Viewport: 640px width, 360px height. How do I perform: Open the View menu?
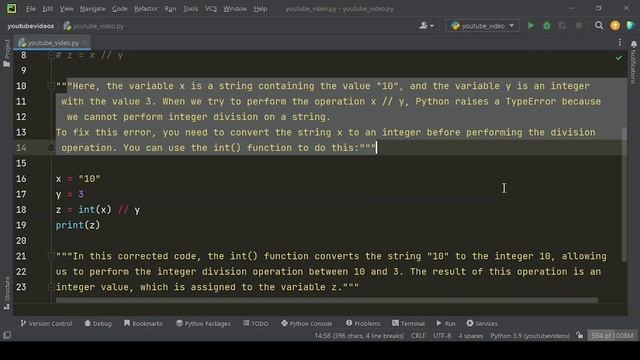pyautogui.click(x=66, y=9)
